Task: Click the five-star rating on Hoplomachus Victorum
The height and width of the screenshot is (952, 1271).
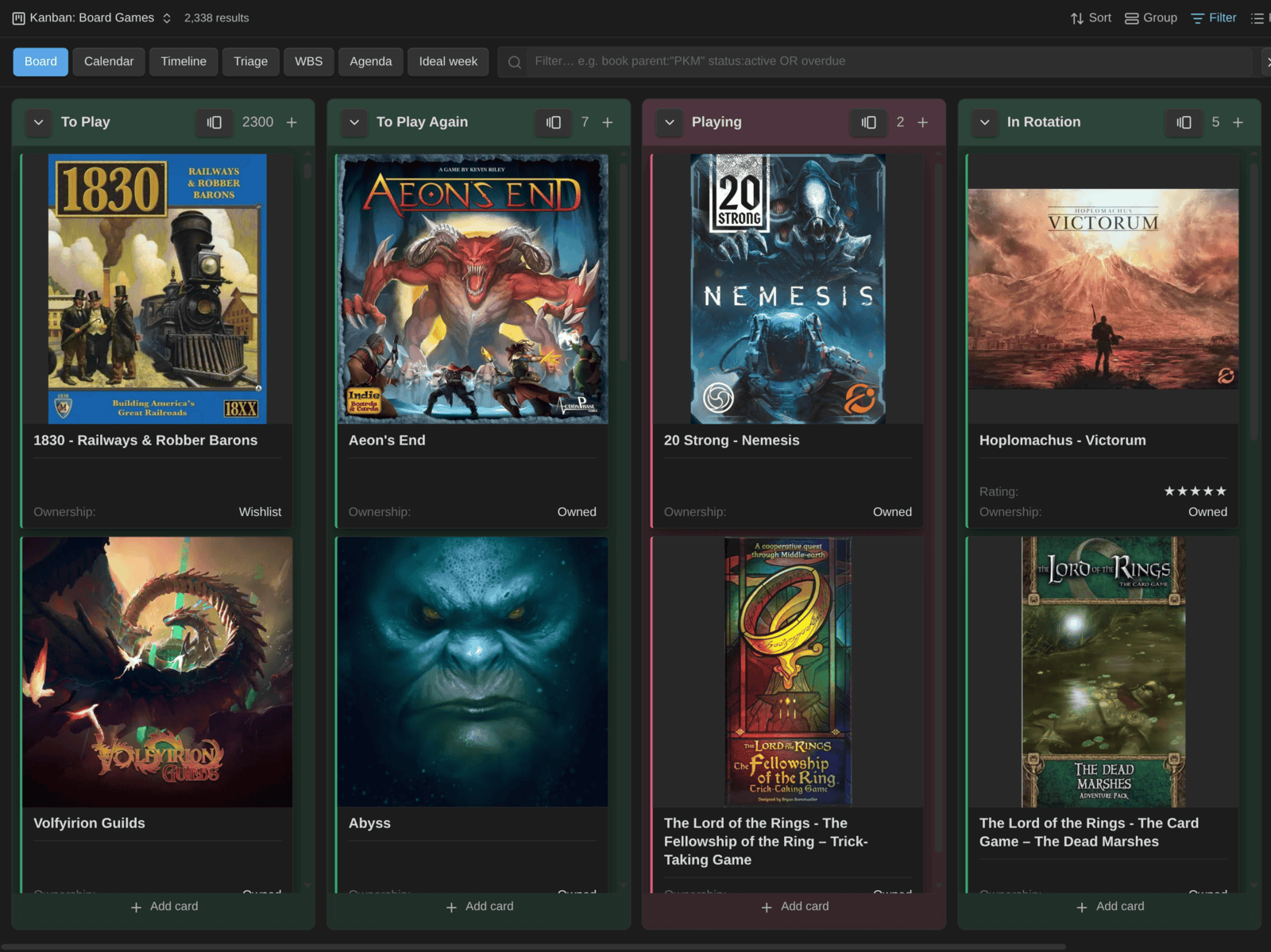Action: pos(1195,491)
